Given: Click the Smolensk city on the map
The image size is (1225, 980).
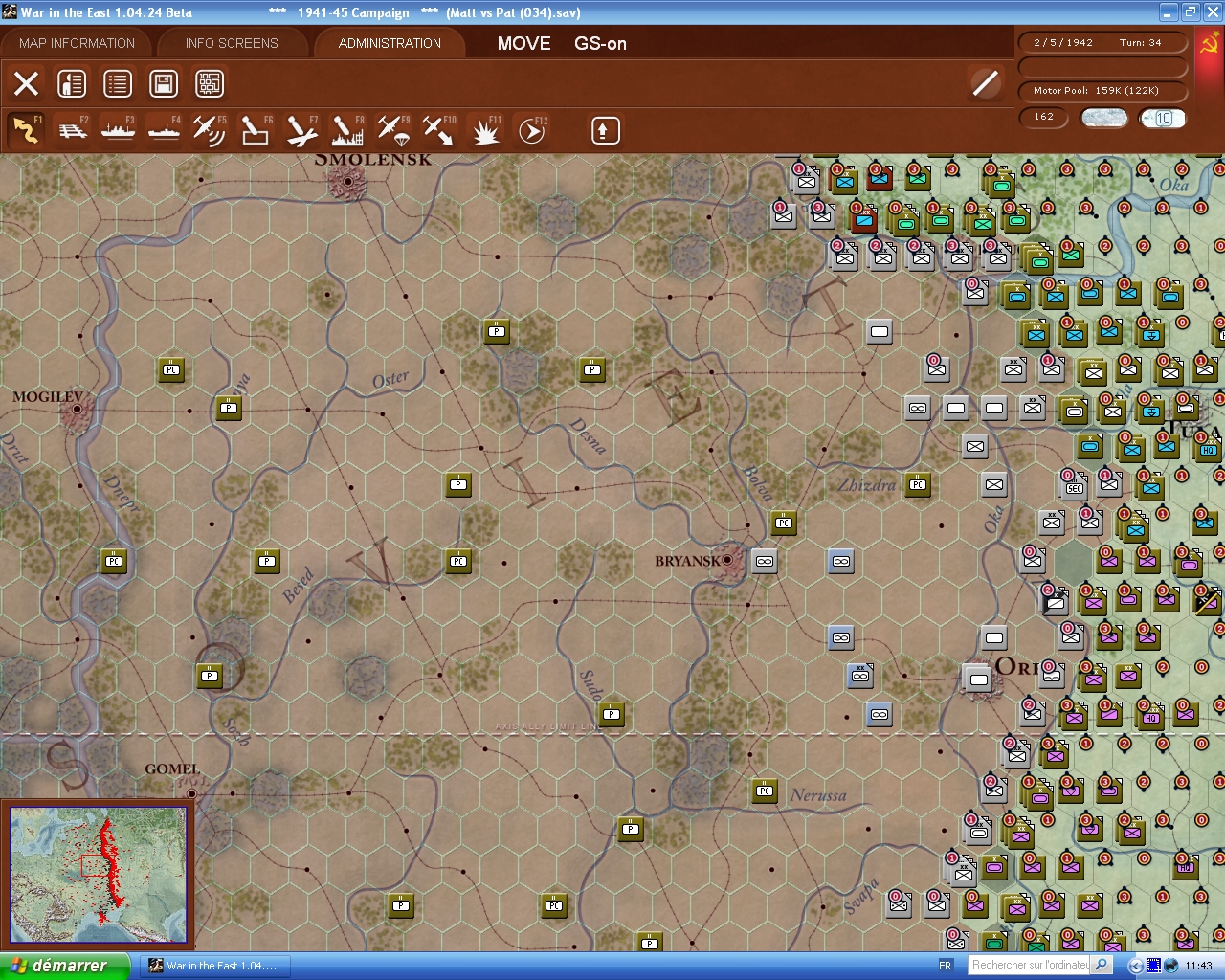Looking at the screenshot, I should click(348, 180).
